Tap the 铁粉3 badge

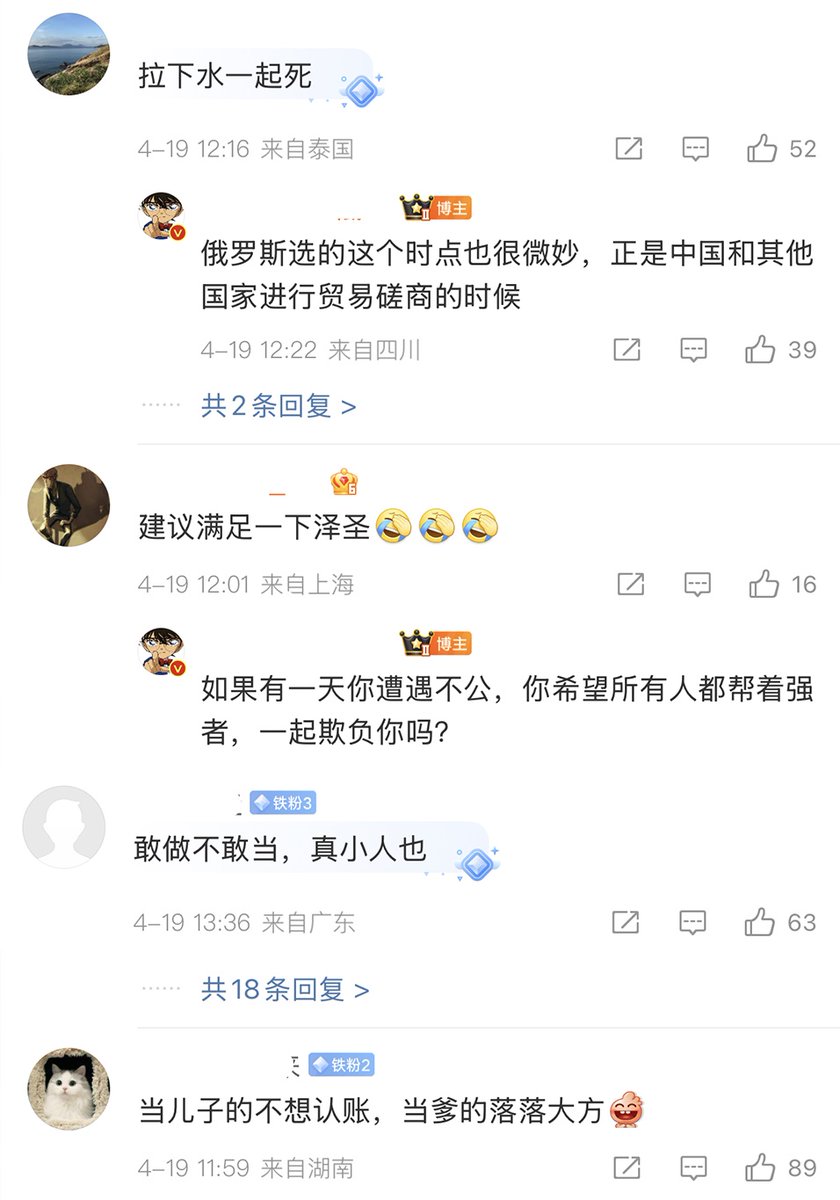point(283,803)
